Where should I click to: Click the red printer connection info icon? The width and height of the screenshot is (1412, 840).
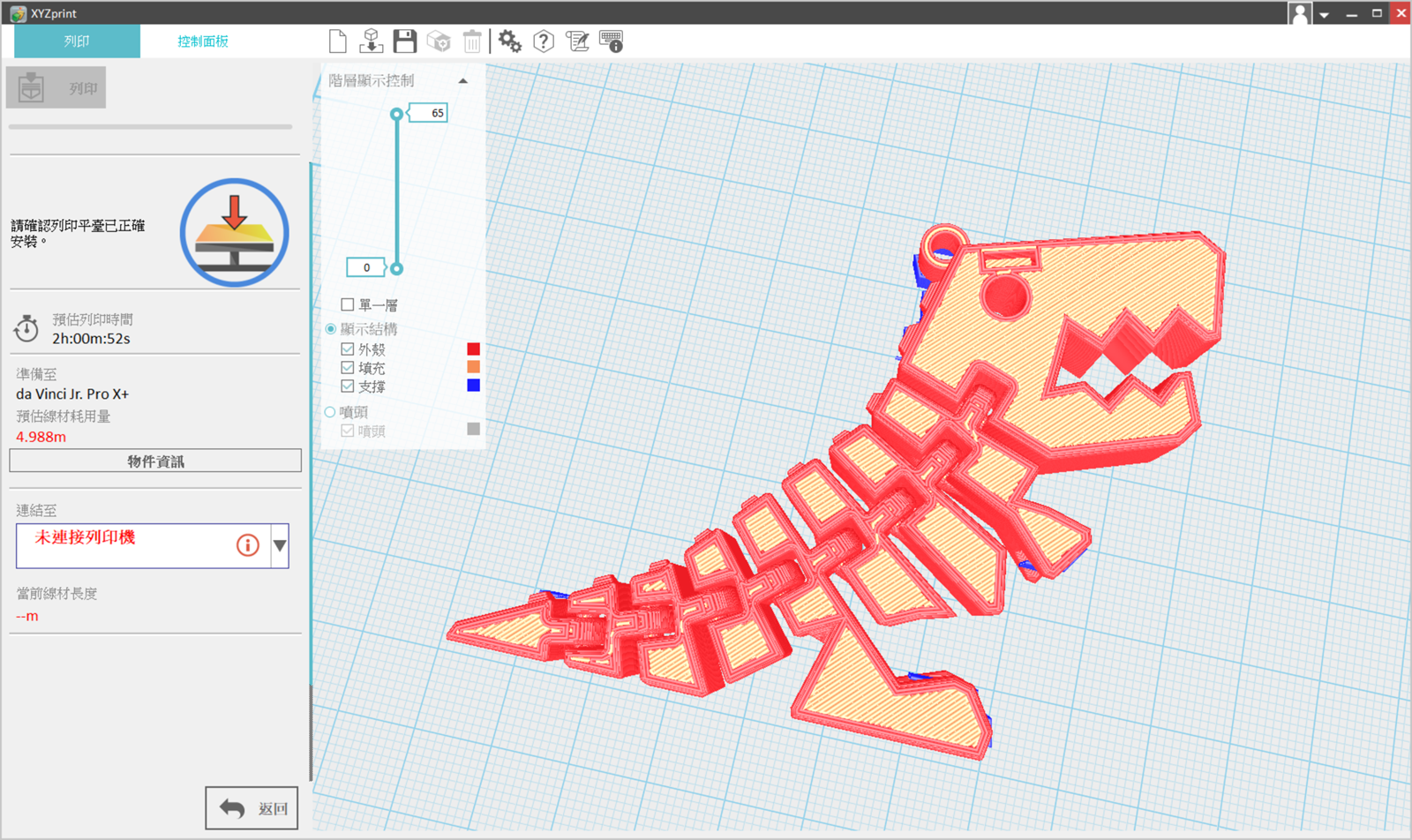click(x=248, y=545)
